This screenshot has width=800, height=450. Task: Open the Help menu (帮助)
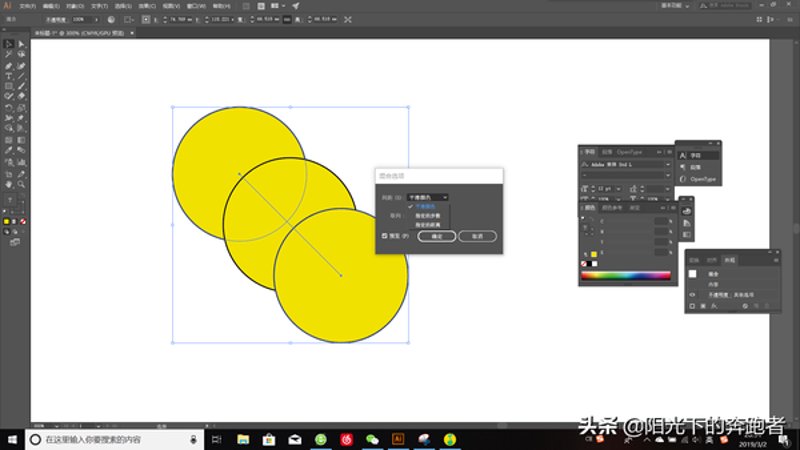click(221, 6)
